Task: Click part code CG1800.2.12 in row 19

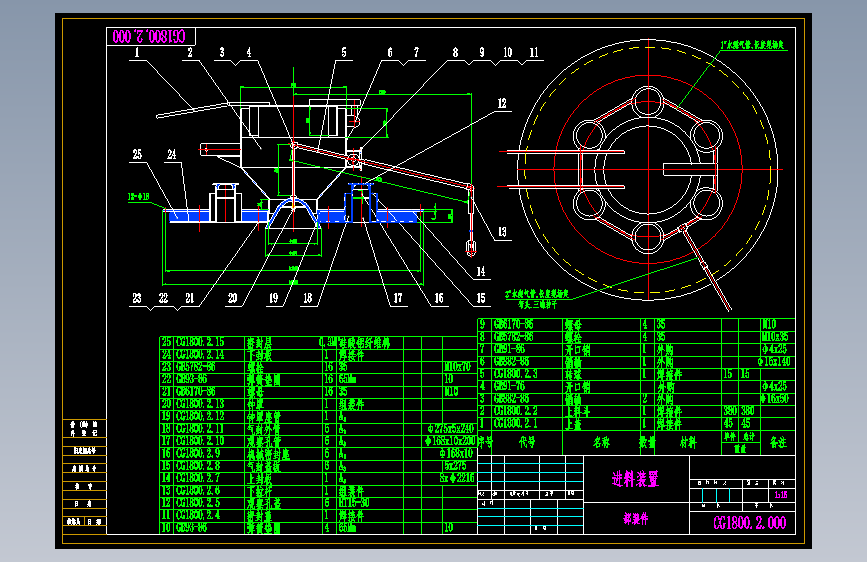Action: click(200, 417)
